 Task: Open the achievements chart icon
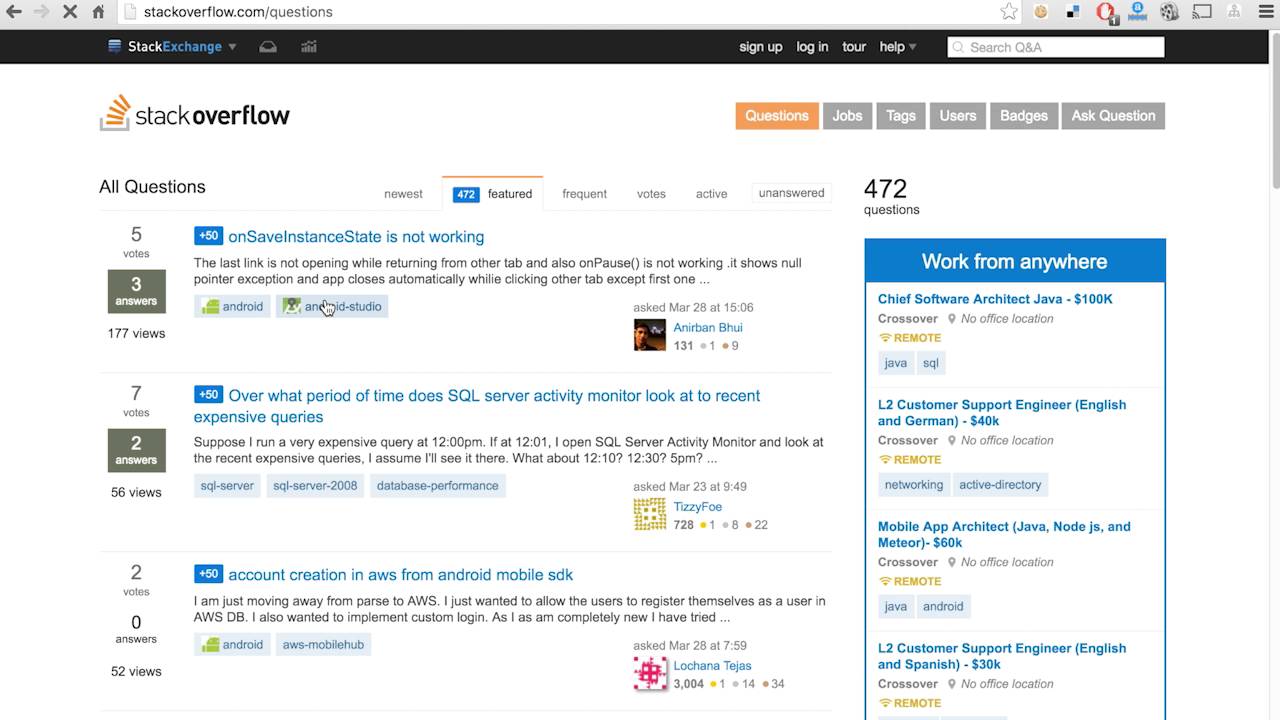(309, 47)
